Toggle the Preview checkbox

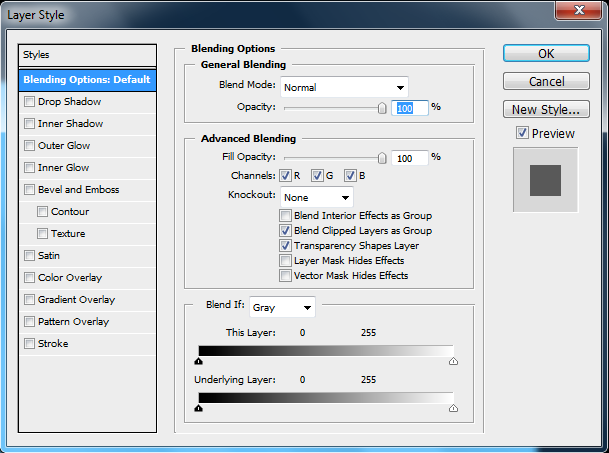point(522,133)
